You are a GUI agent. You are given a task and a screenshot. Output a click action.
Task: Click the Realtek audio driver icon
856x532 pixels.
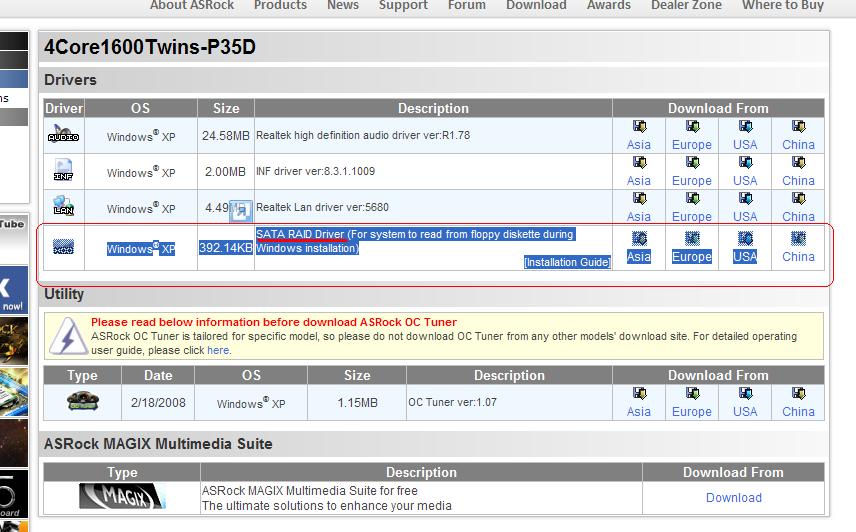point(63,136)
